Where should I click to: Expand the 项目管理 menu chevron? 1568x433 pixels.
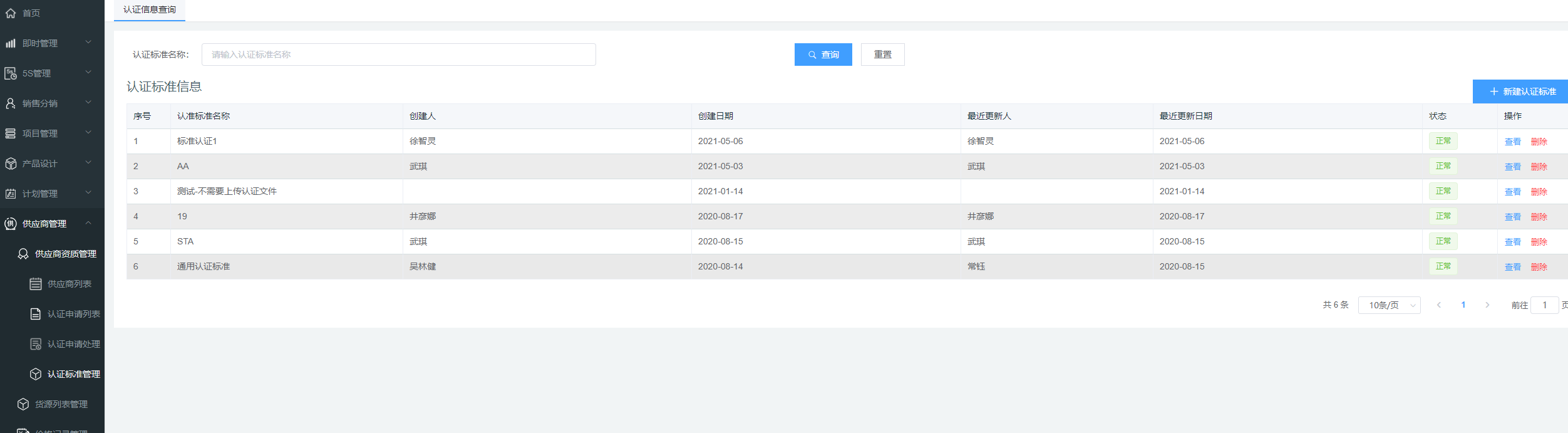(88, 132)
